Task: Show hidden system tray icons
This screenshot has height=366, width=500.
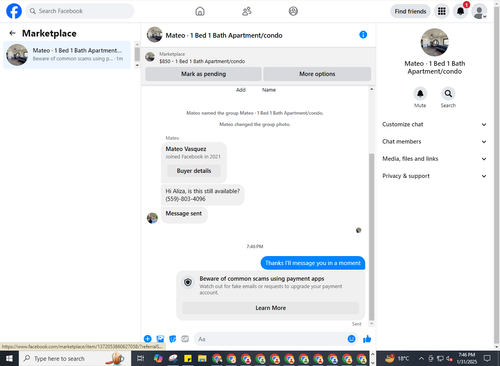Action: click(x=421, y=359)
